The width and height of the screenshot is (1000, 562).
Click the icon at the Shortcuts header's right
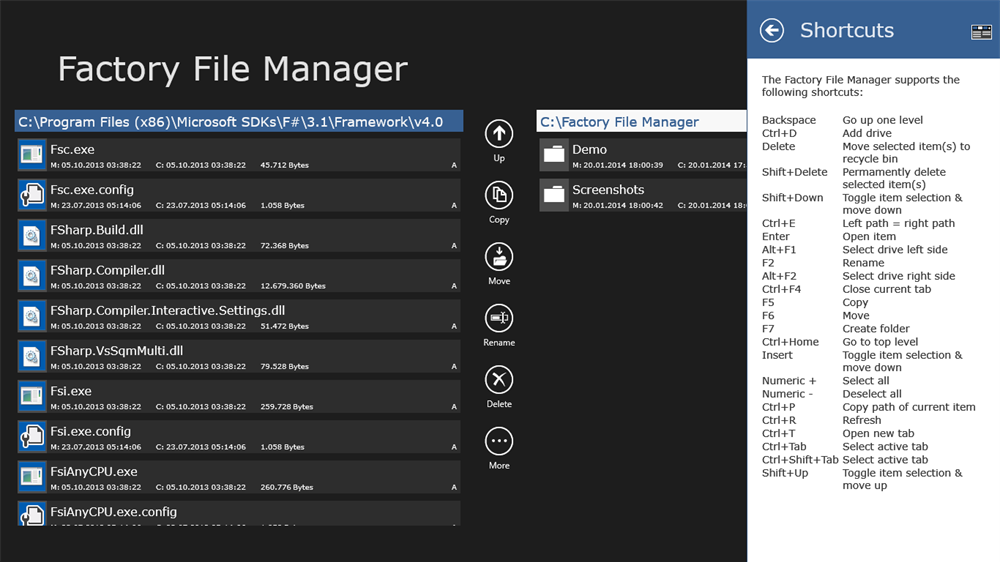coord(981,32)
